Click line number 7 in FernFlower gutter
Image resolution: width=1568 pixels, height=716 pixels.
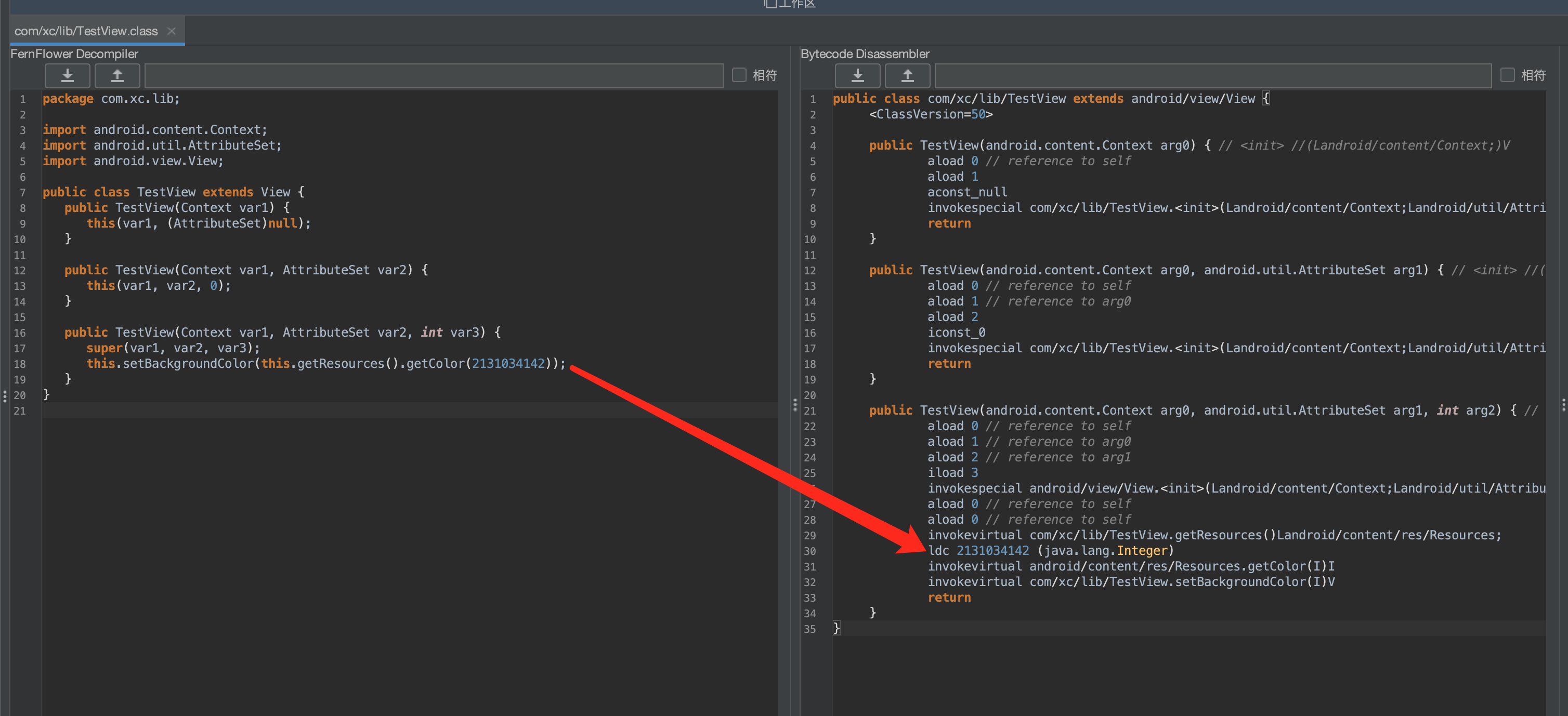click(x=22, y=192)
